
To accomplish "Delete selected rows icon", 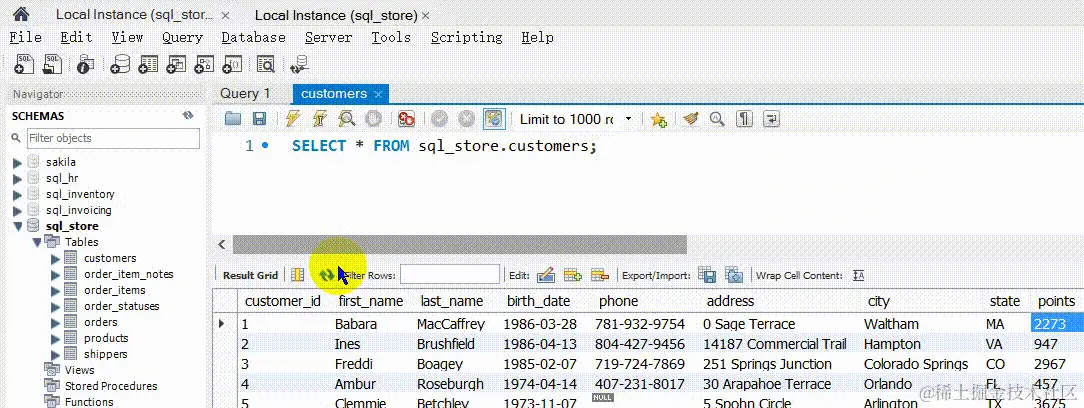I will click(599, 275).
